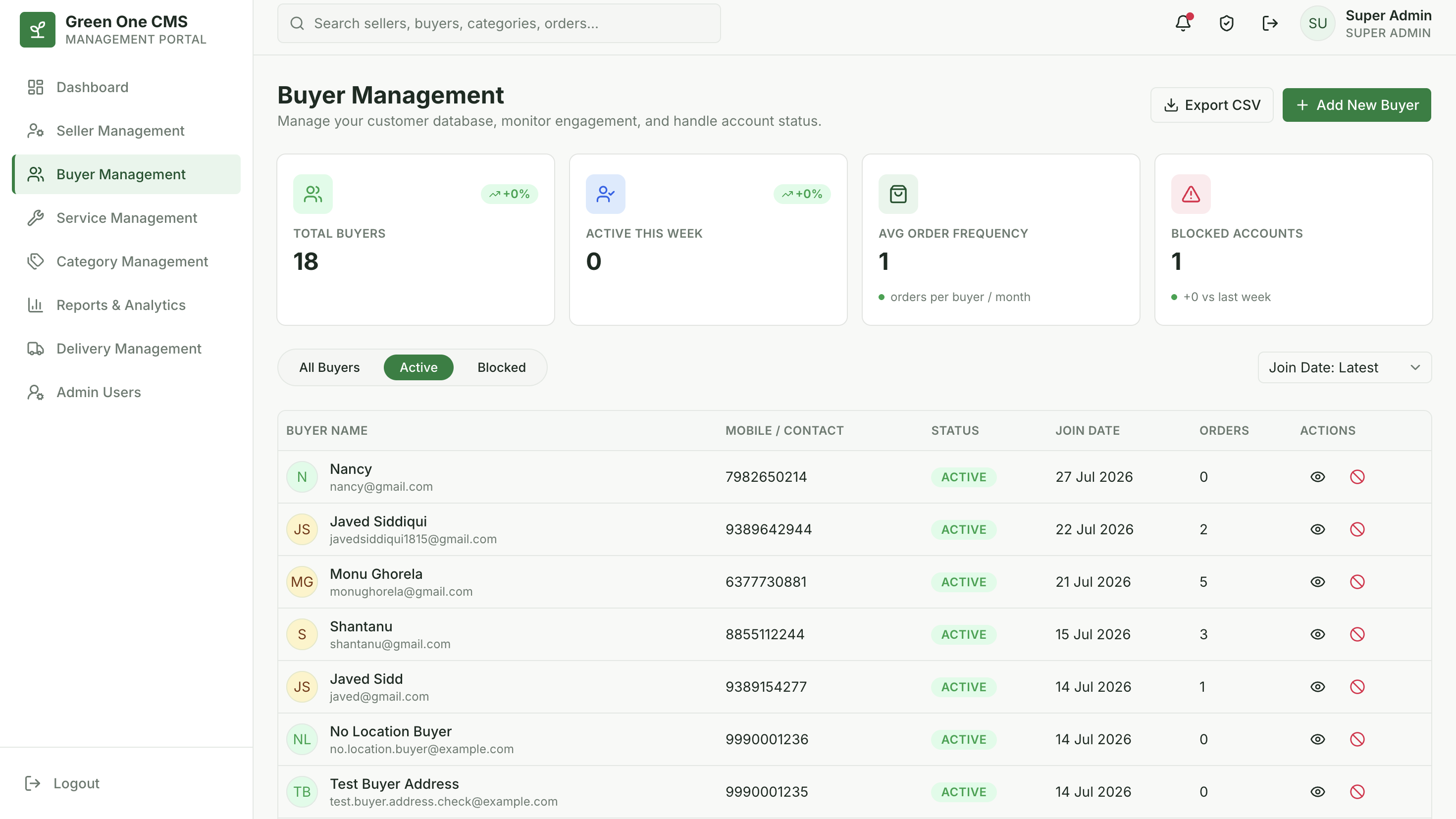Image resolution: width=1456 pixels, height=819 pixels.
Task: Navigate to Category Management
Action: click(x=127, y=261)
